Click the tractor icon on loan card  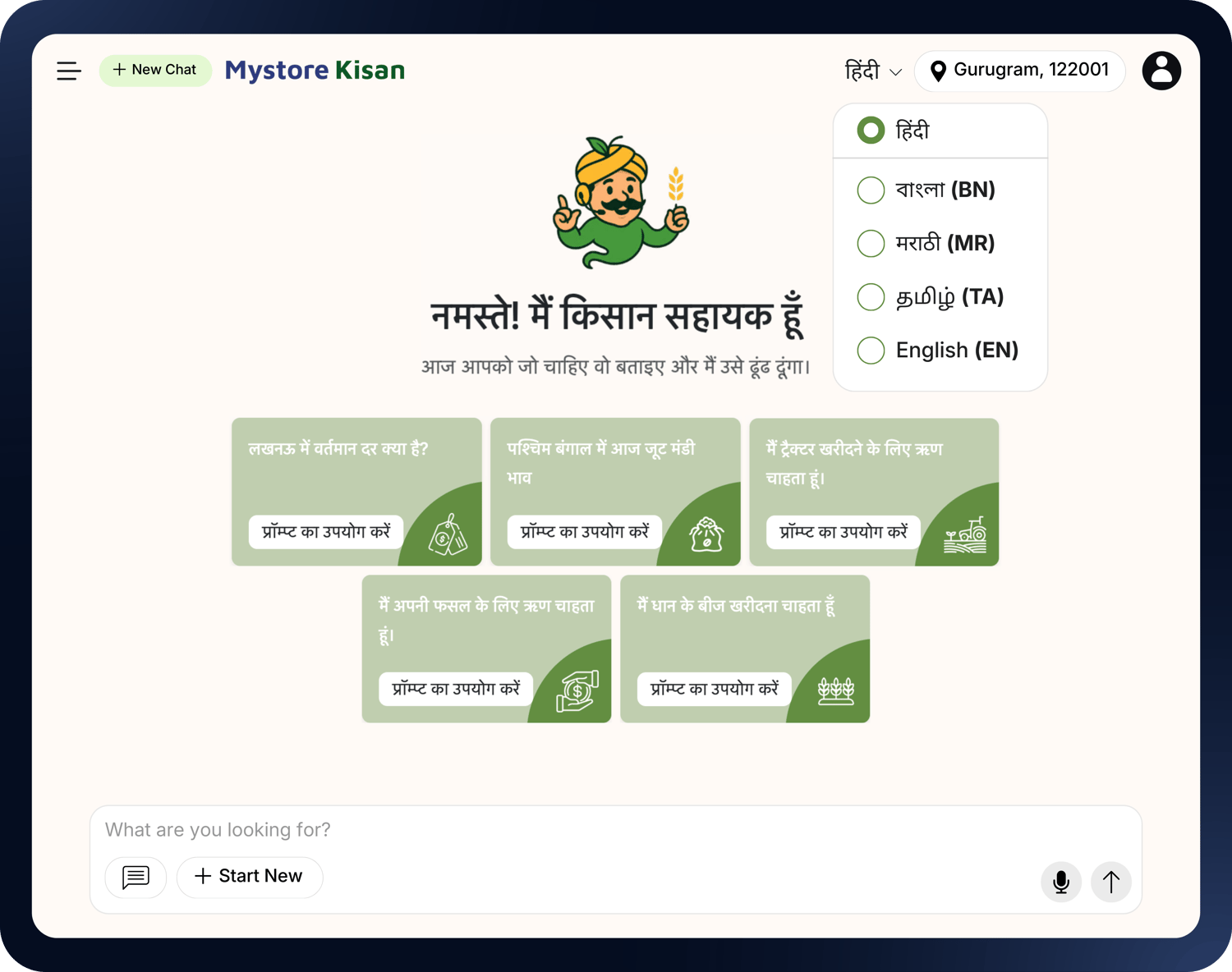(x=965, y=535)
